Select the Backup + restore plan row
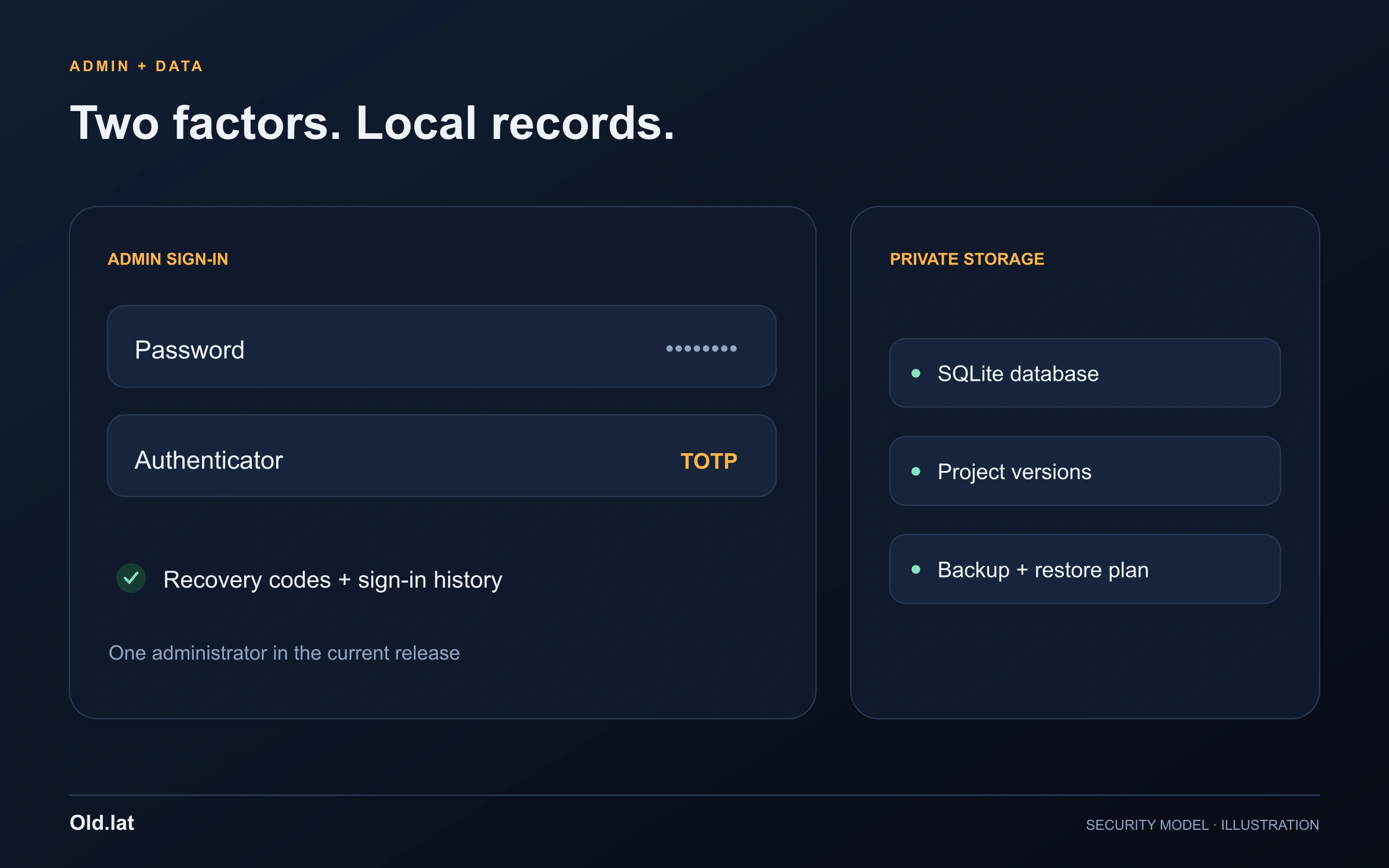Viewport: 1389px width, 868px height. (1085, 569)
